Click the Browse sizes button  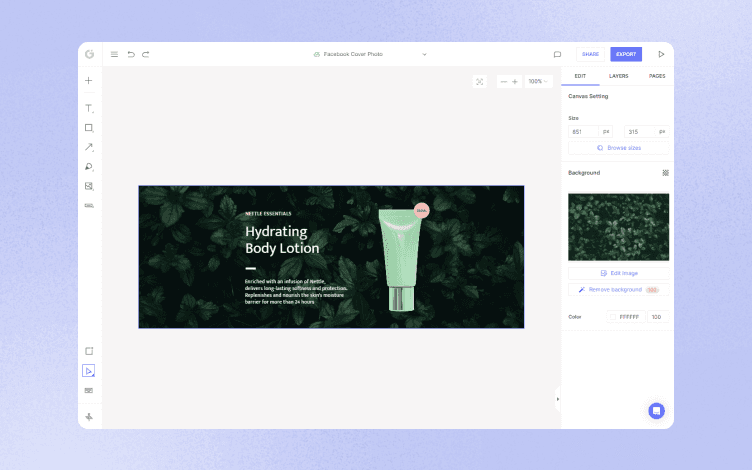coord(619,148)
